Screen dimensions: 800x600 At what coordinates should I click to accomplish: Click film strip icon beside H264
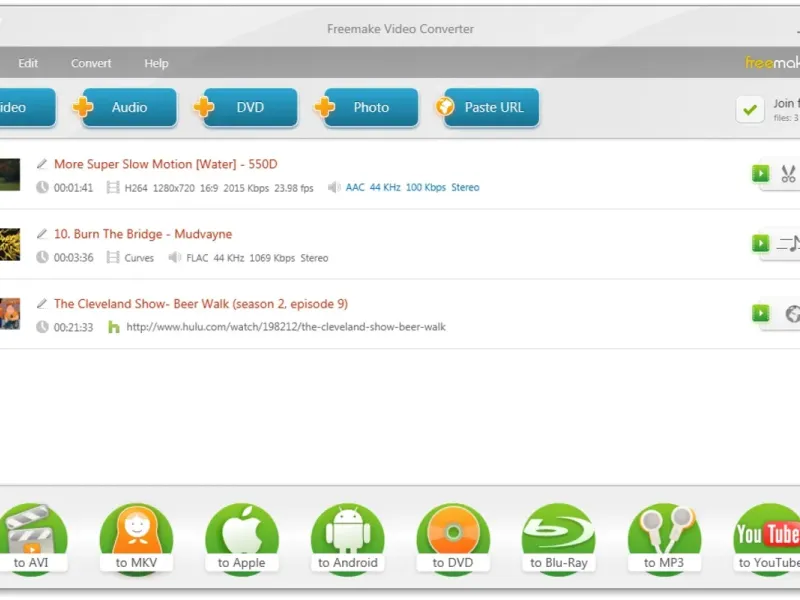tap(113, 187)
